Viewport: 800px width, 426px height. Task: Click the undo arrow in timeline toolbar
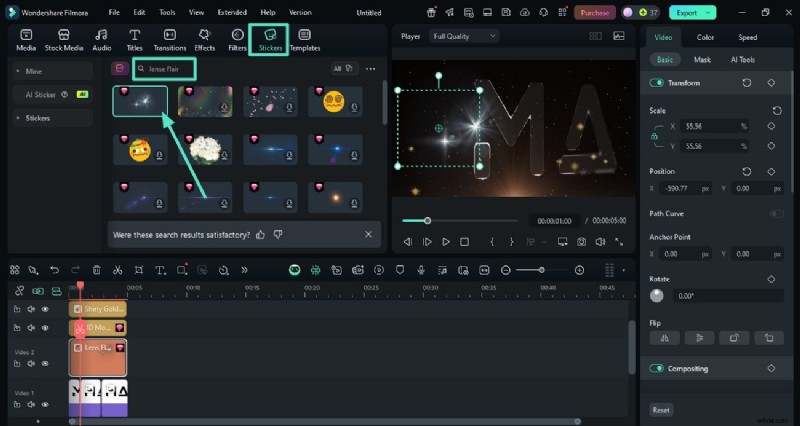click(54, 270)
